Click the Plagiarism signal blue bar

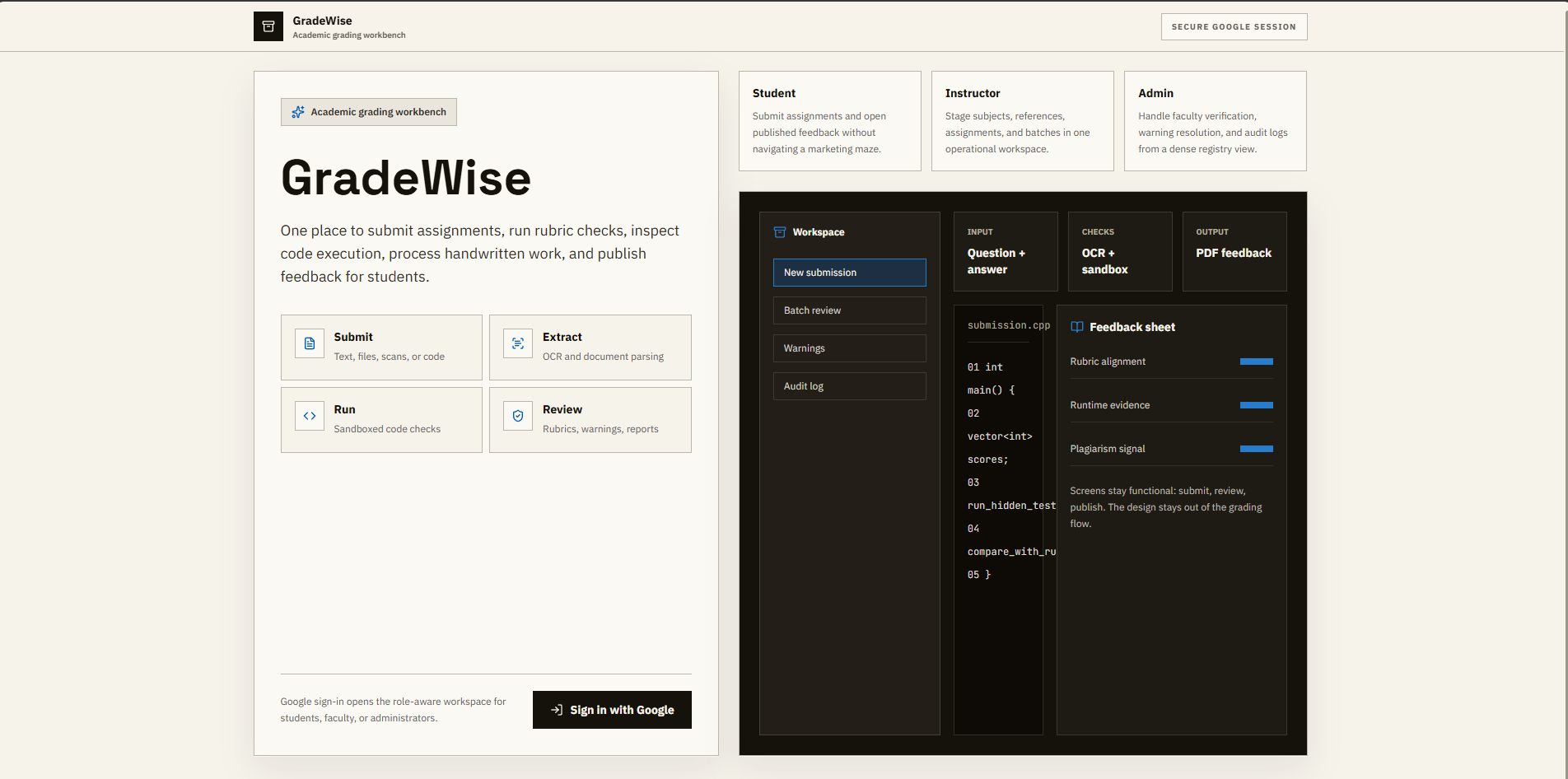(x=1257, y=449)
